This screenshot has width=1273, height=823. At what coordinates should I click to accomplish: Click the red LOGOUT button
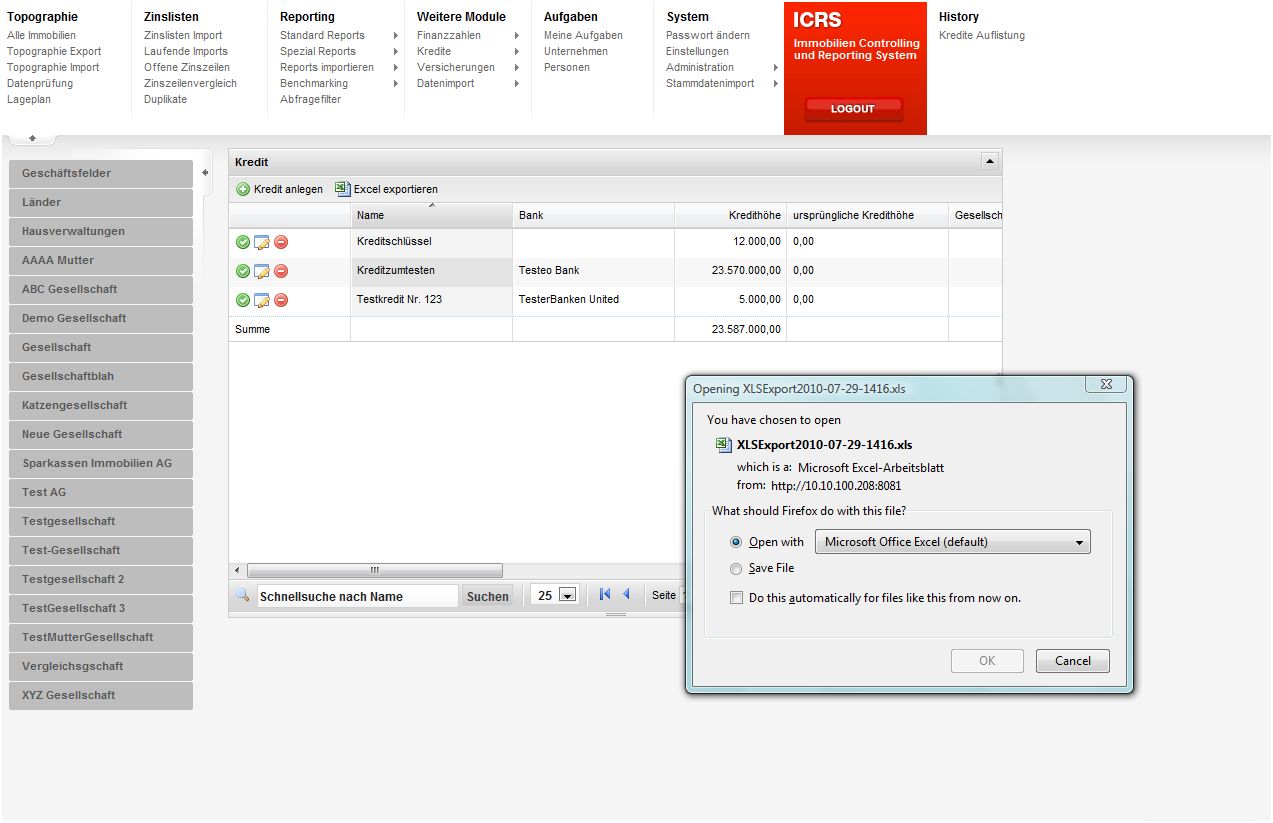(x=853, y=109)
